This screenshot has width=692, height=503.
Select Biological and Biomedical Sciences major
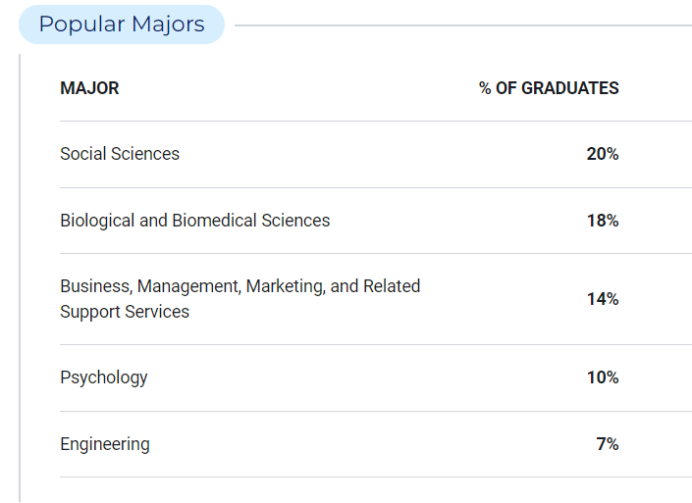tap(195, 221)
